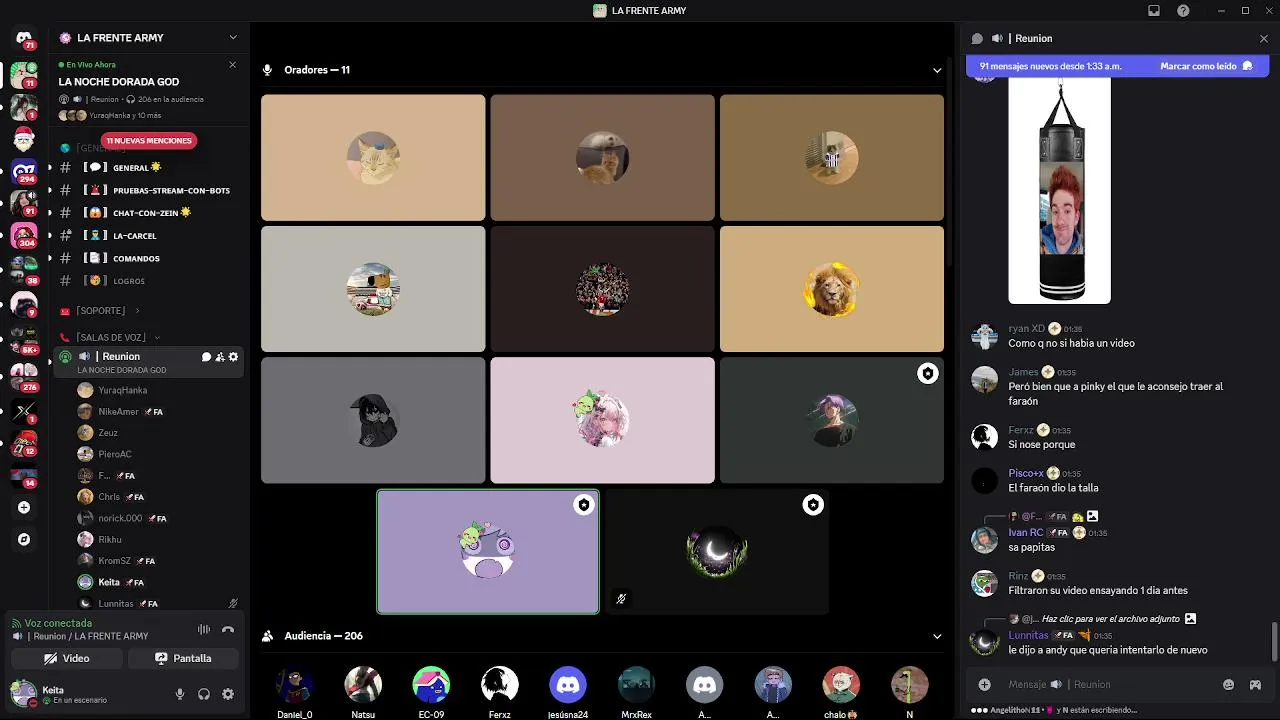Screen dimensions: 1280x720
Task: Open the Help question mark icon
Action: coord(1183,11)
